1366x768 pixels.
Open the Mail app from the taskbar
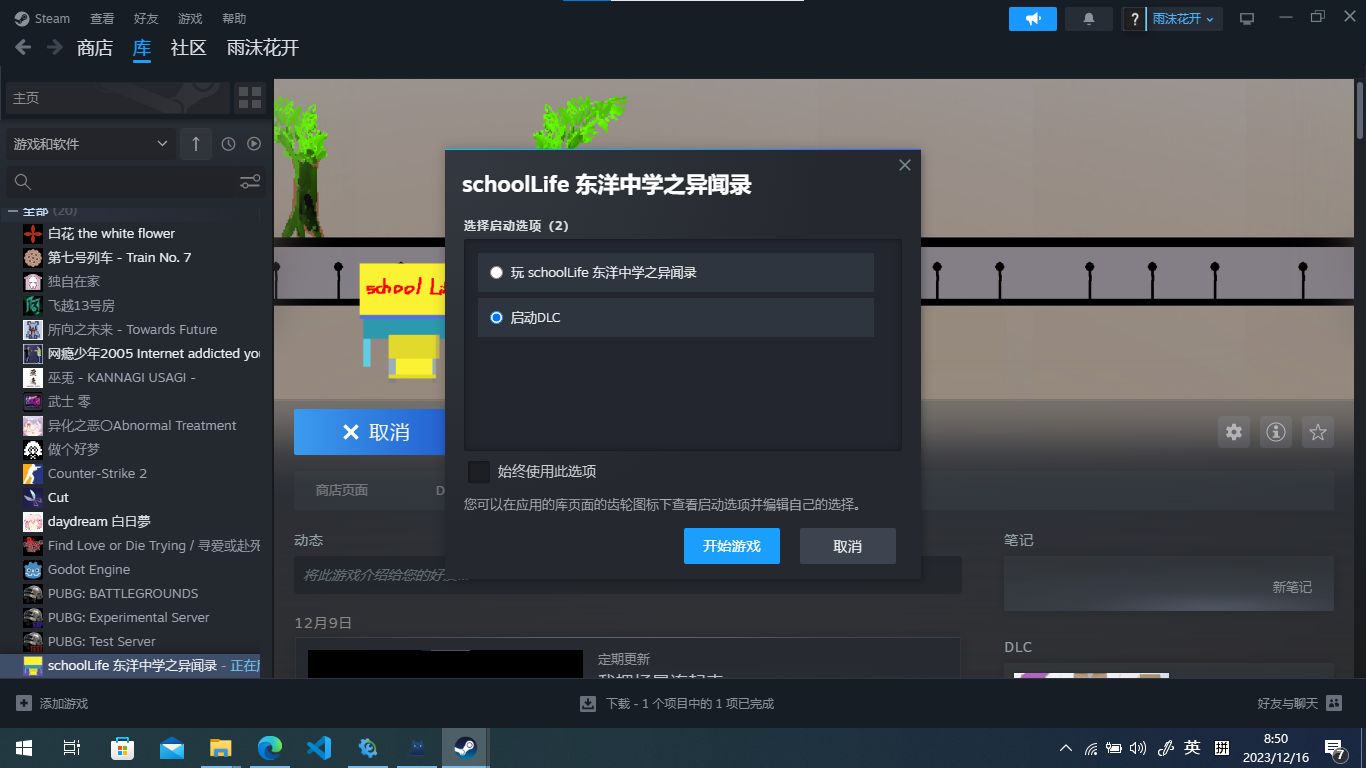172,747
